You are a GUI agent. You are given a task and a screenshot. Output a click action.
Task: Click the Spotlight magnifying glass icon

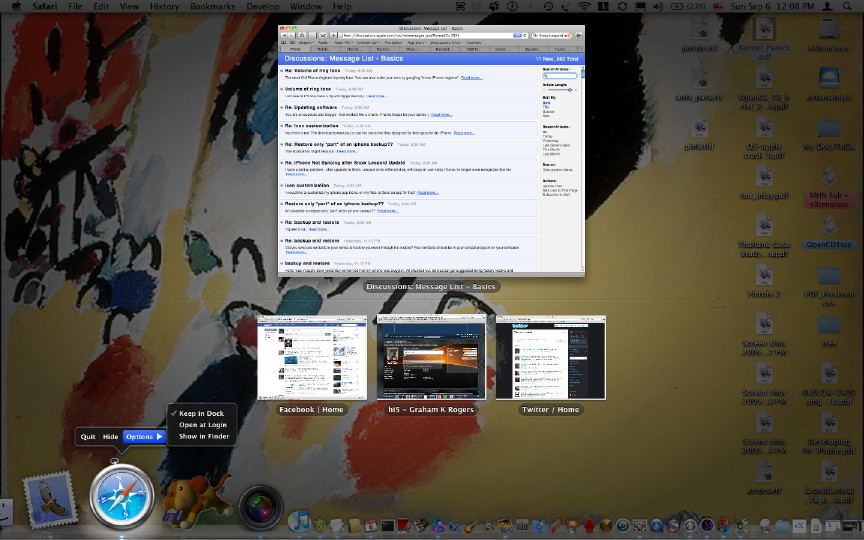pyautogui.click(x=846, y=7)
